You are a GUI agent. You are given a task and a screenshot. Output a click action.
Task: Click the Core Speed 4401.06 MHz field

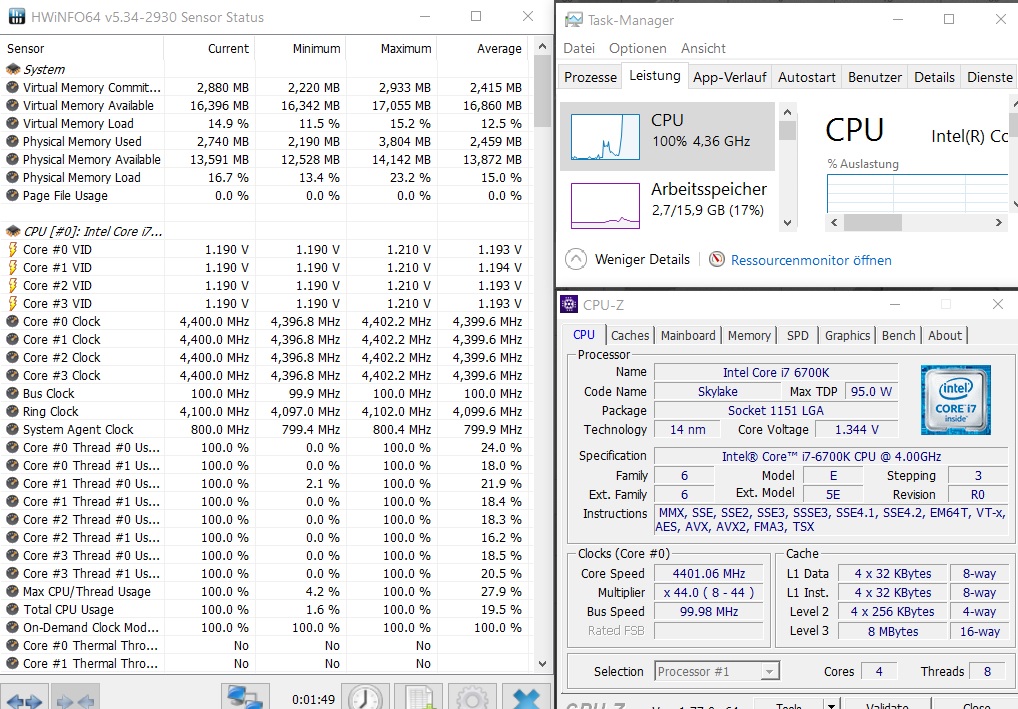(708, 574)
